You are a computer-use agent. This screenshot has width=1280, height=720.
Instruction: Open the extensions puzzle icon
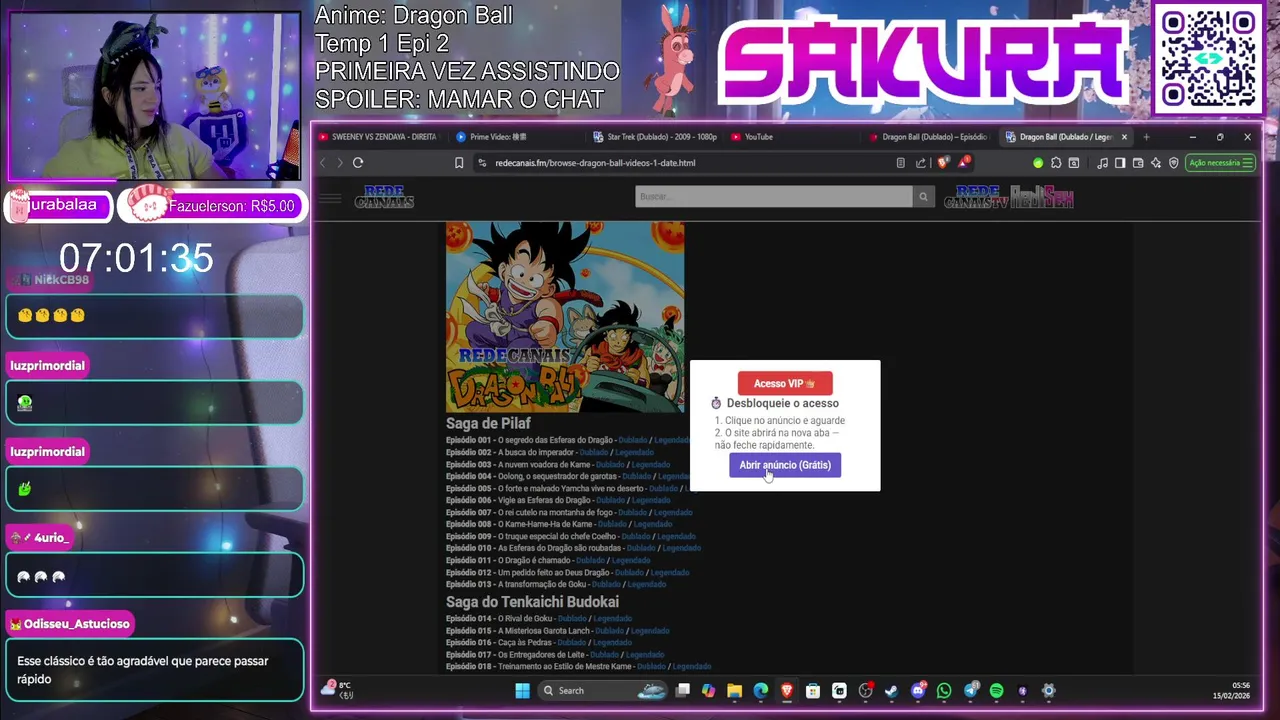pos(1056,163)
